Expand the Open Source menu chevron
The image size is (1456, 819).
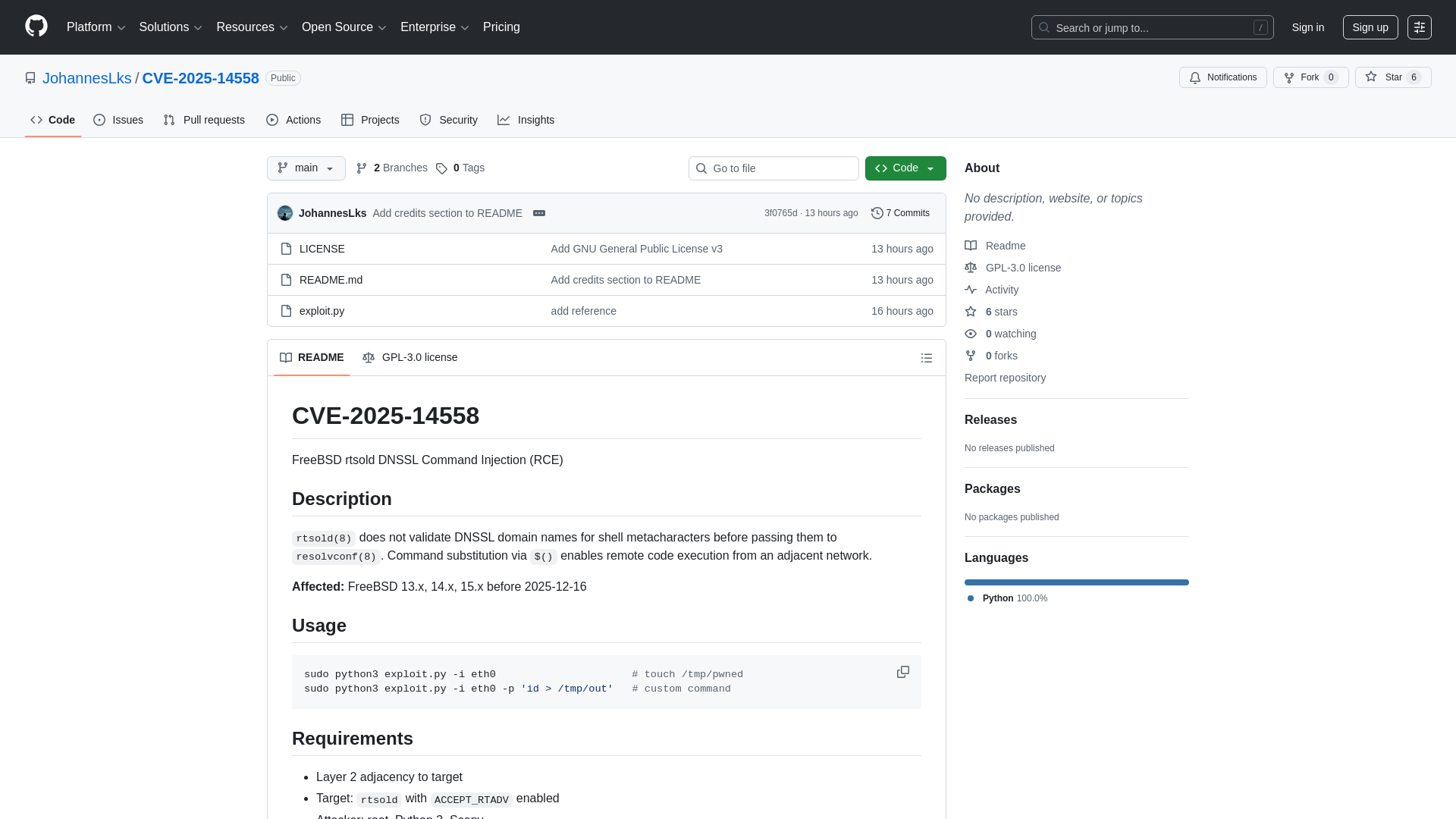pyautogui.click(x=382, y=27)
